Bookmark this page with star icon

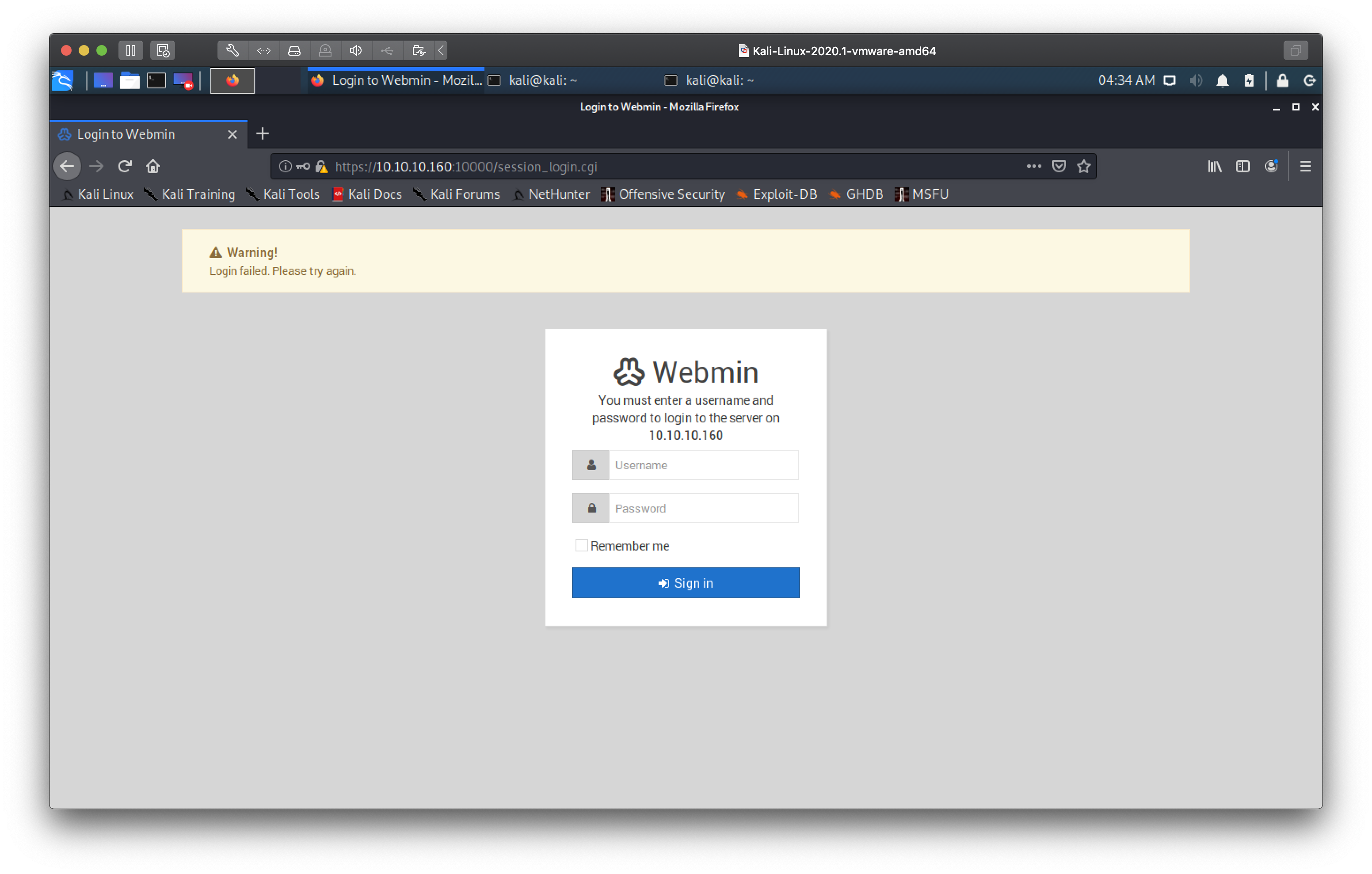[x=1084, y=167]
